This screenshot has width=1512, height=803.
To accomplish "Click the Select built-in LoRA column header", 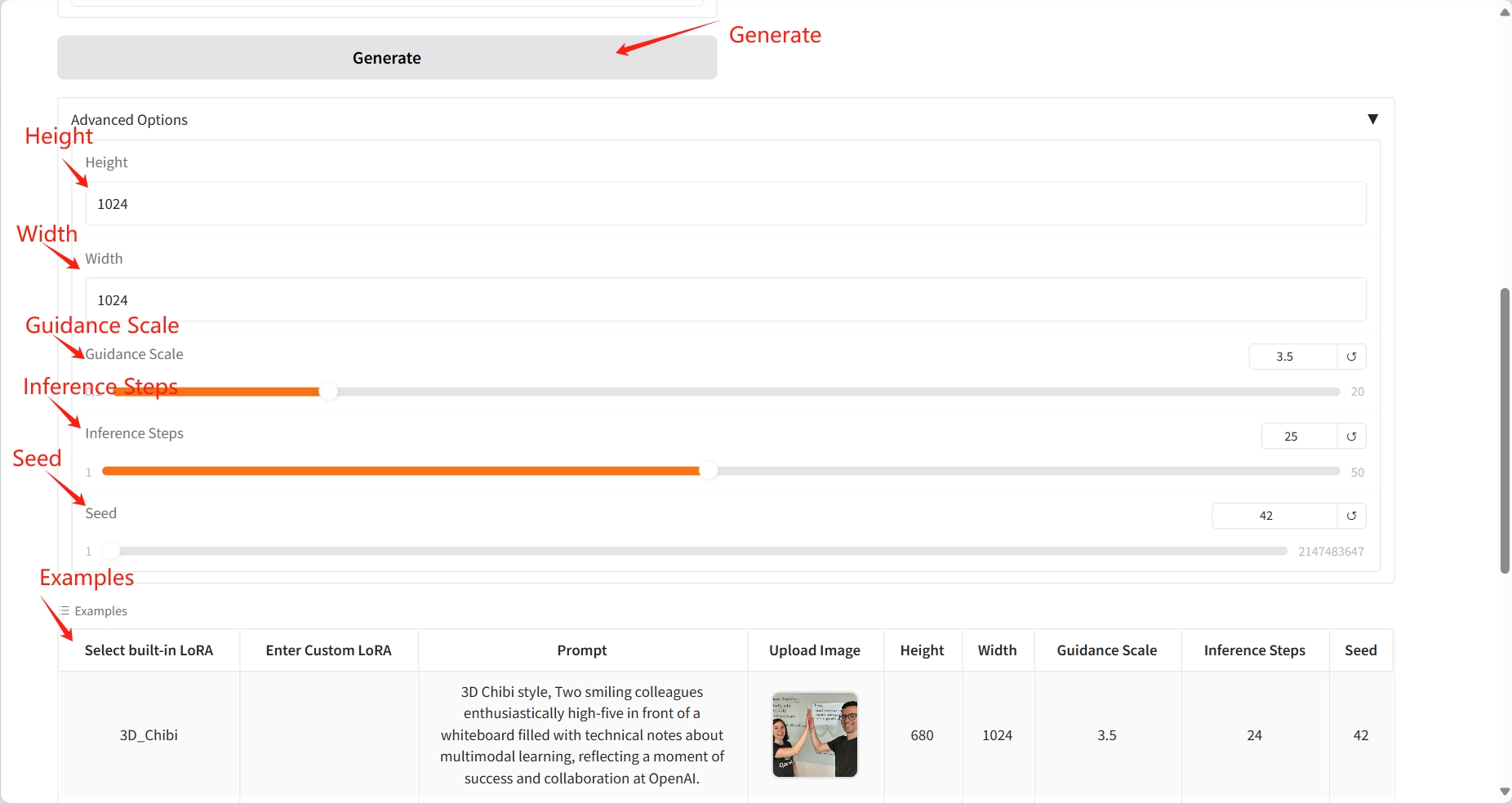I will pos(149,650).
